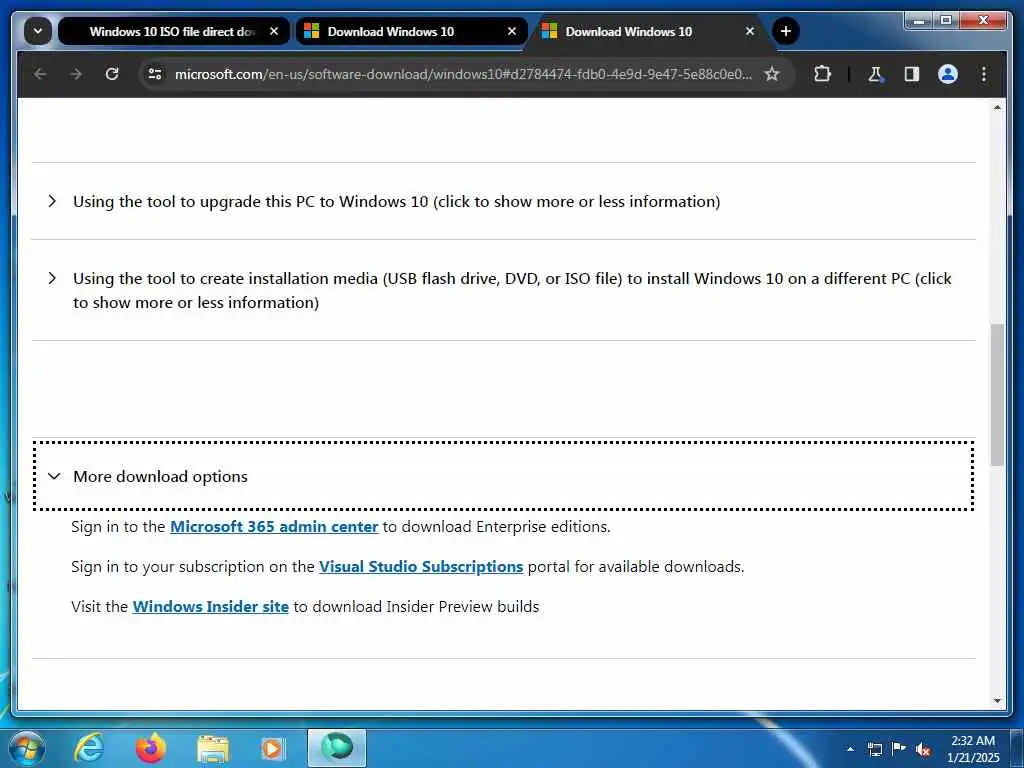Show hidden system tray icons
The width and height of the screenshot is (1024, 768).
(x=850, y=749)
